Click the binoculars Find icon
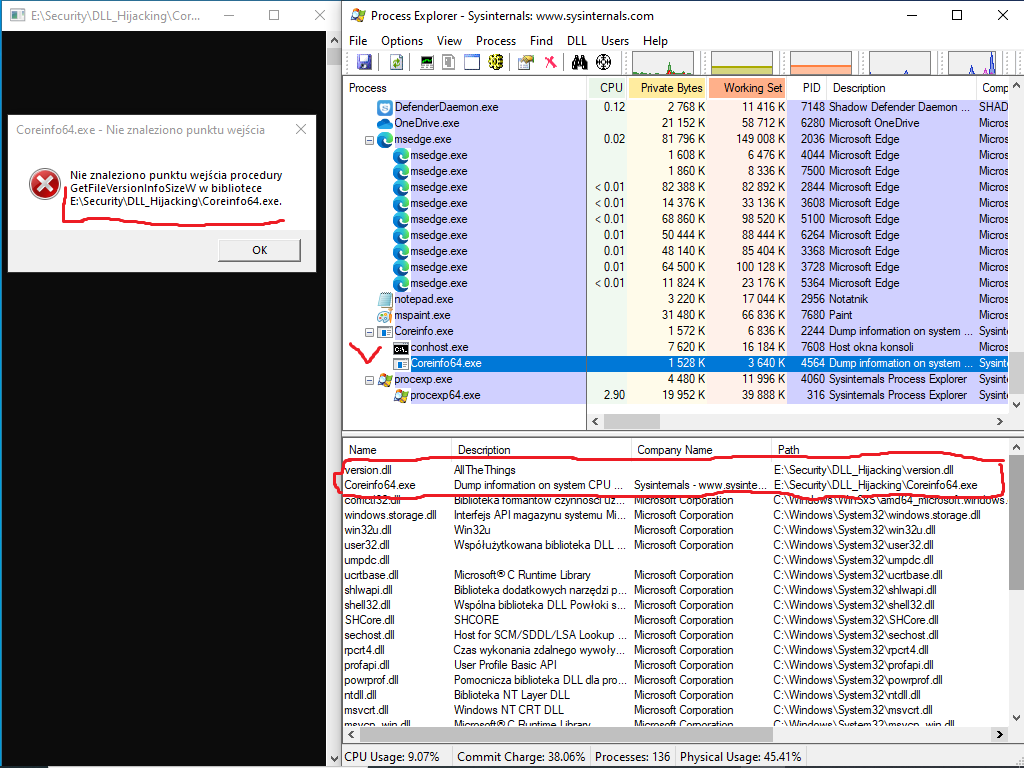Viewport: 1024px width, 768px height. [579, 63]
